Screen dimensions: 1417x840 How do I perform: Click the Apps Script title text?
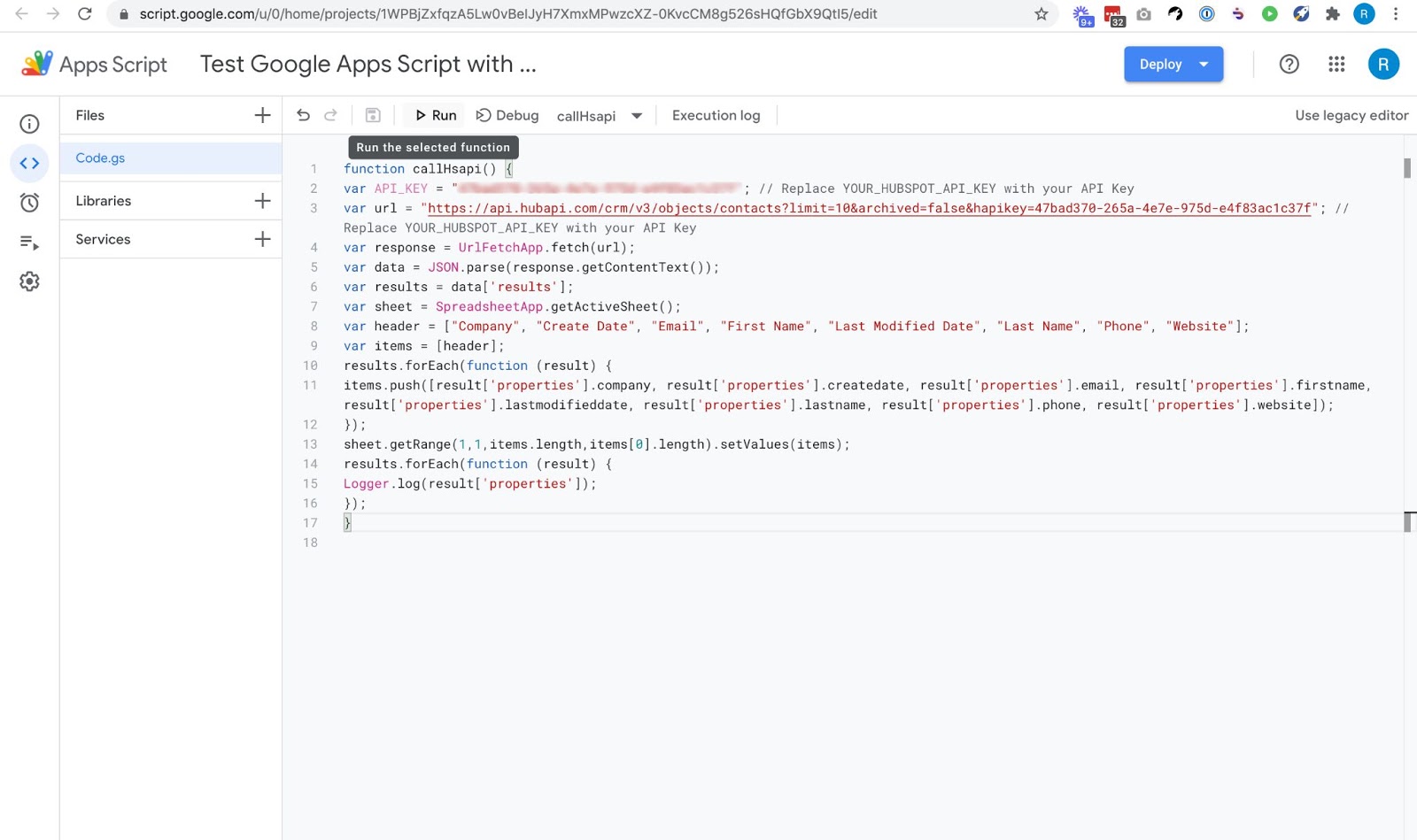click(x=112, y=65)
